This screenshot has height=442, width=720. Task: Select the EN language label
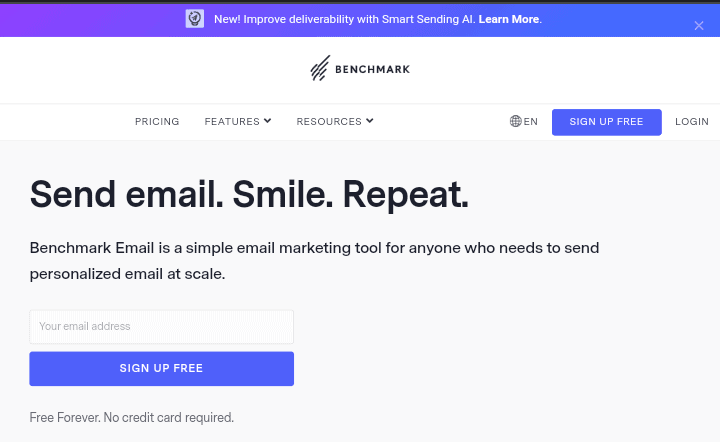(x=531, y=122)
